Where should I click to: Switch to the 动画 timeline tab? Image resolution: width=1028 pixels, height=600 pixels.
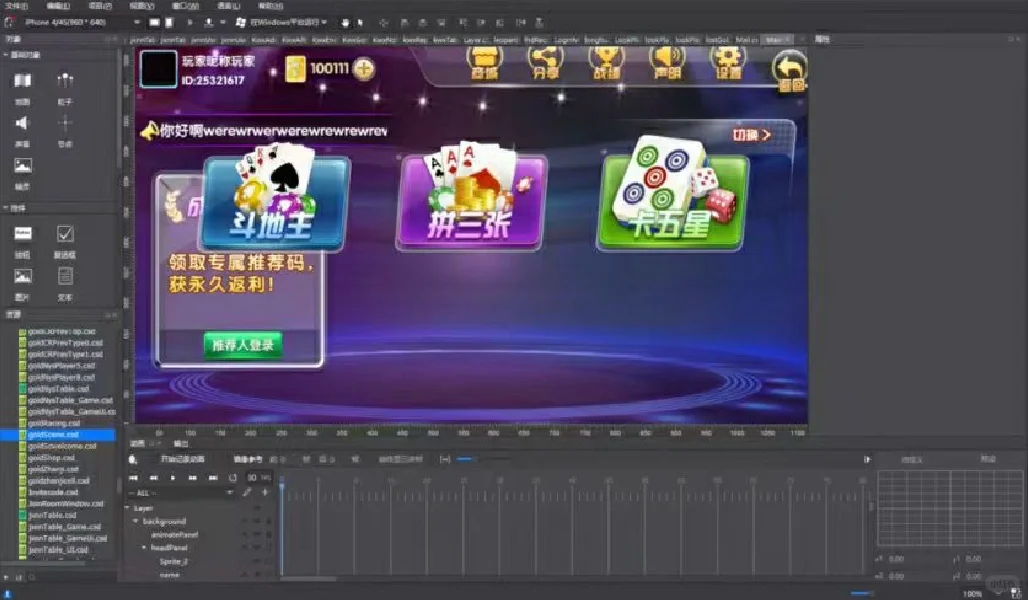[x=137, y=444]
